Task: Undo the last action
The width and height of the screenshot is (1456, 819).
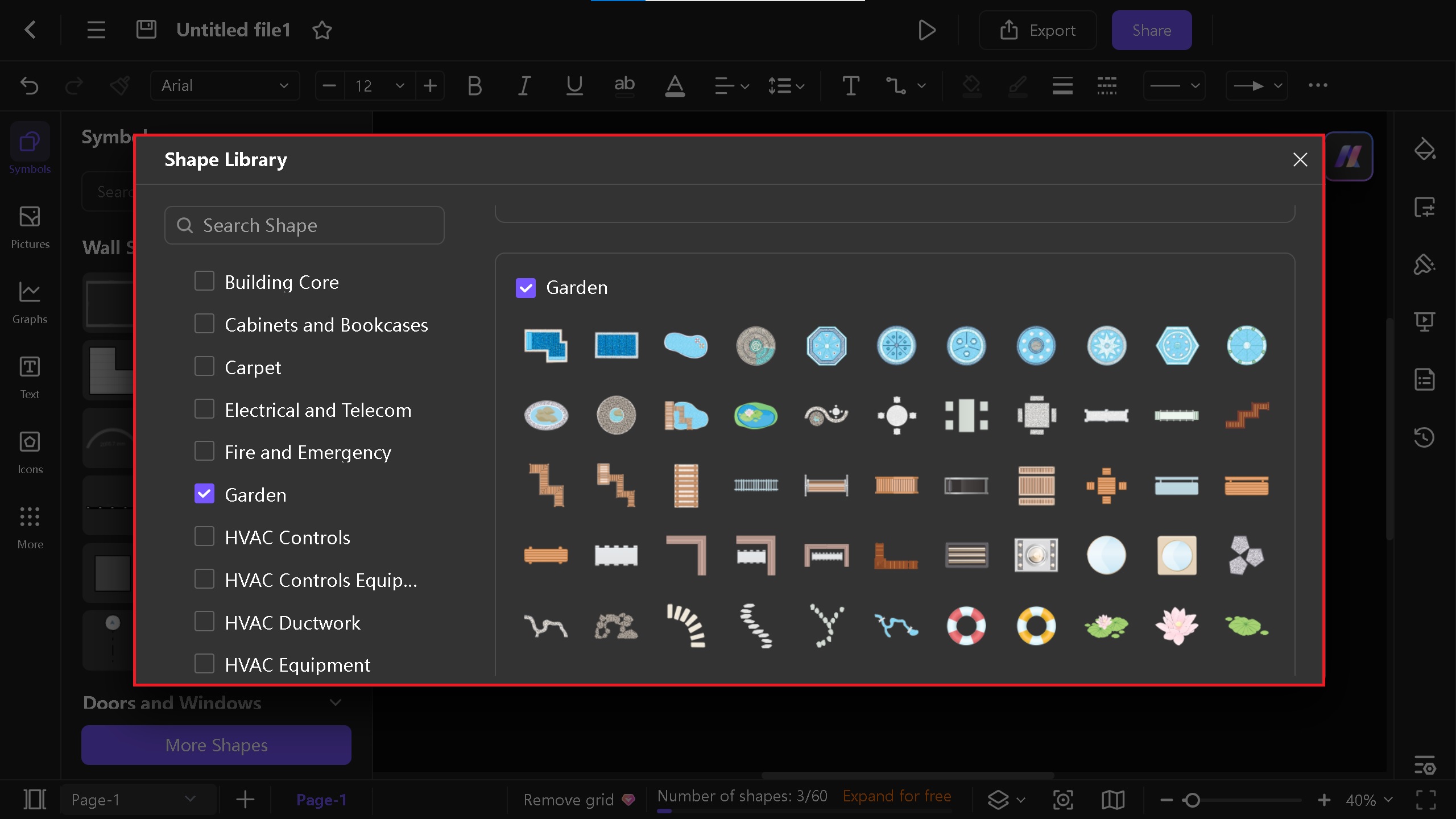Action: coord(29,86)
